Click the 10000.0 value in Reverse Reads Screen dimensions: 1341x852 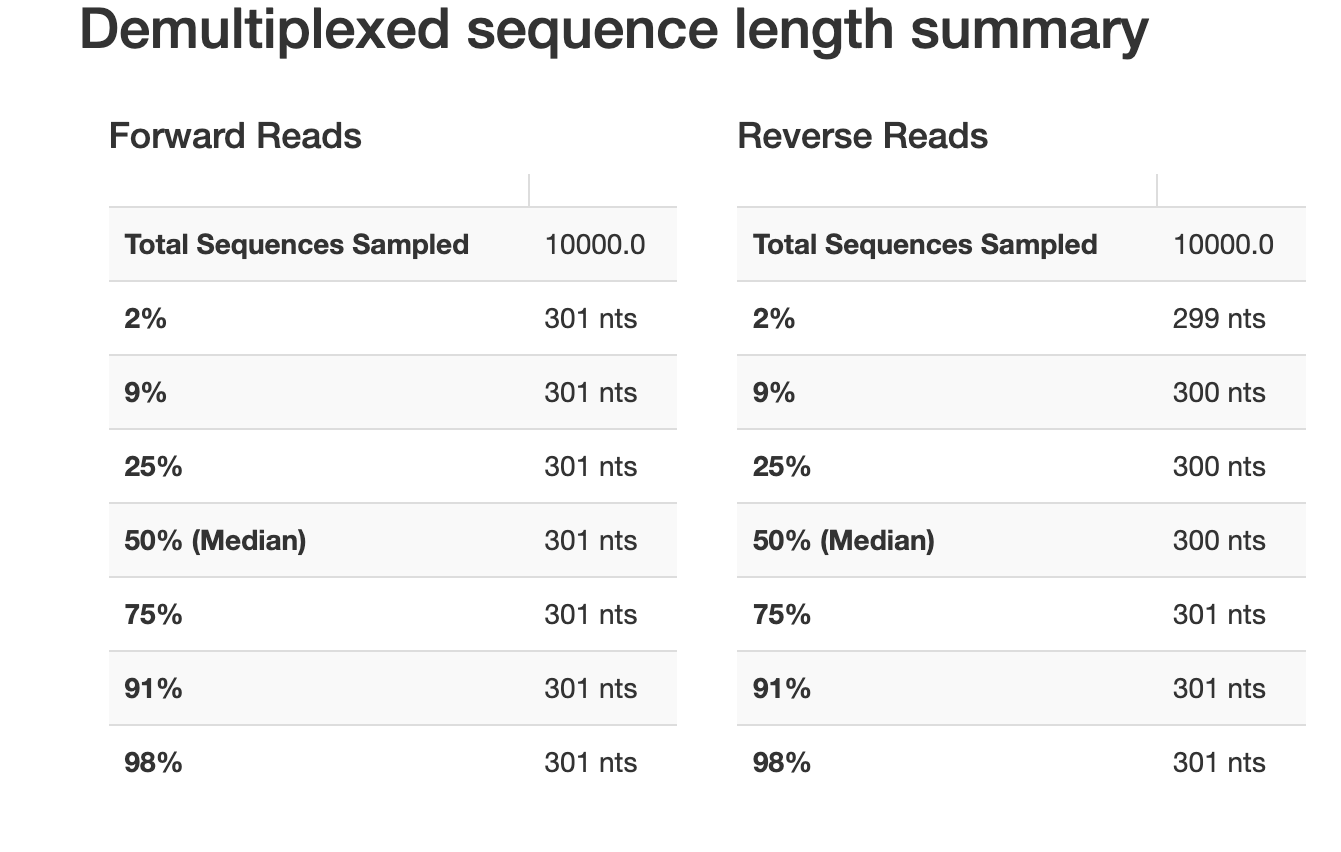click(x=1223, y=245)
